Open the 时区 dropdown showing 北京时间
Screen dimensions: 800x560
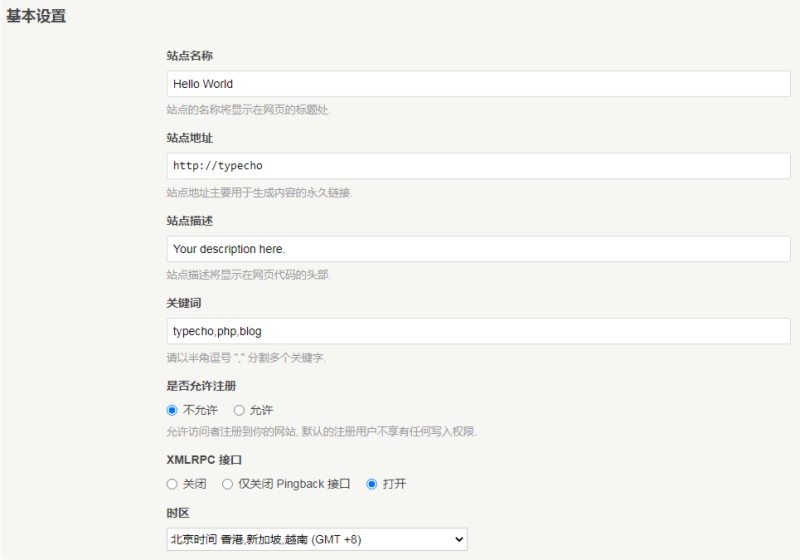(x=317, y=539)
